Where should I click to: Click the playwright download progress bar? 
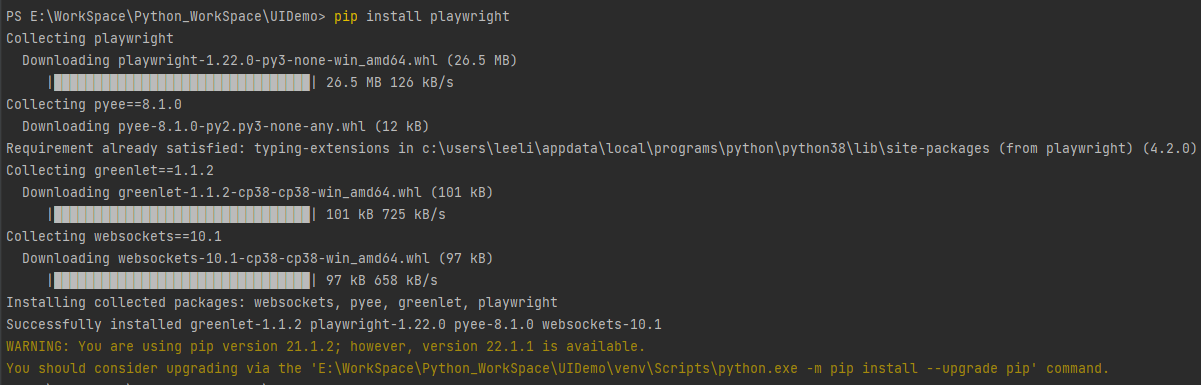coord(182,82)
